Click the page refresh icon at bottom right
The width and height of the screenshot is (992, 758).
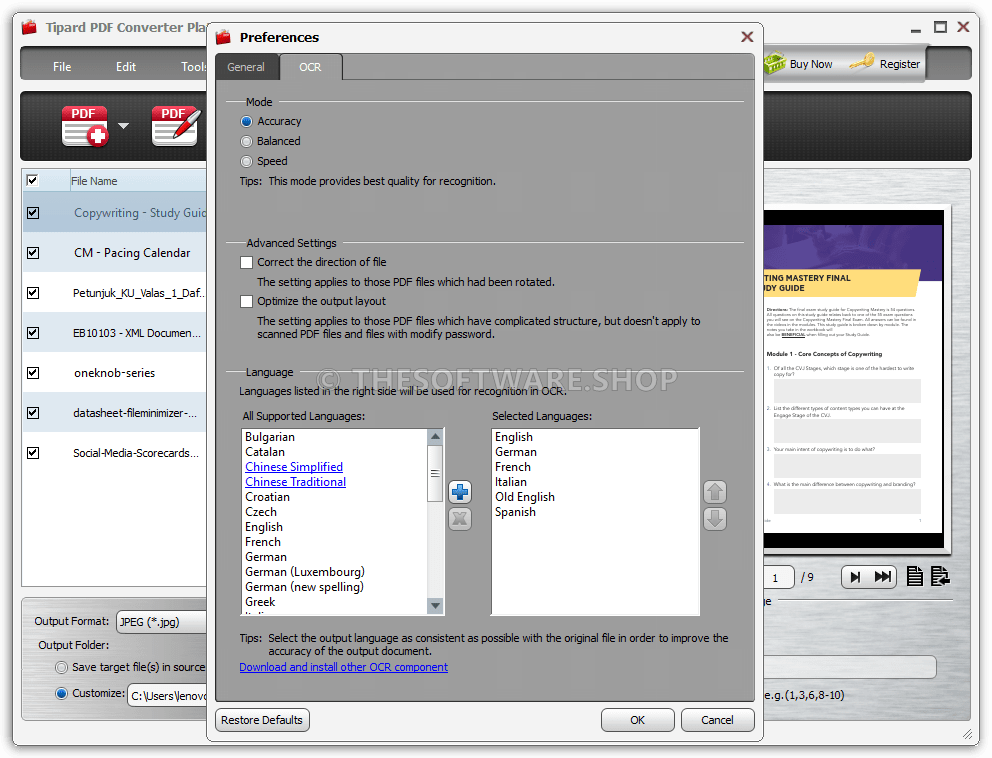tap(941, 576)
